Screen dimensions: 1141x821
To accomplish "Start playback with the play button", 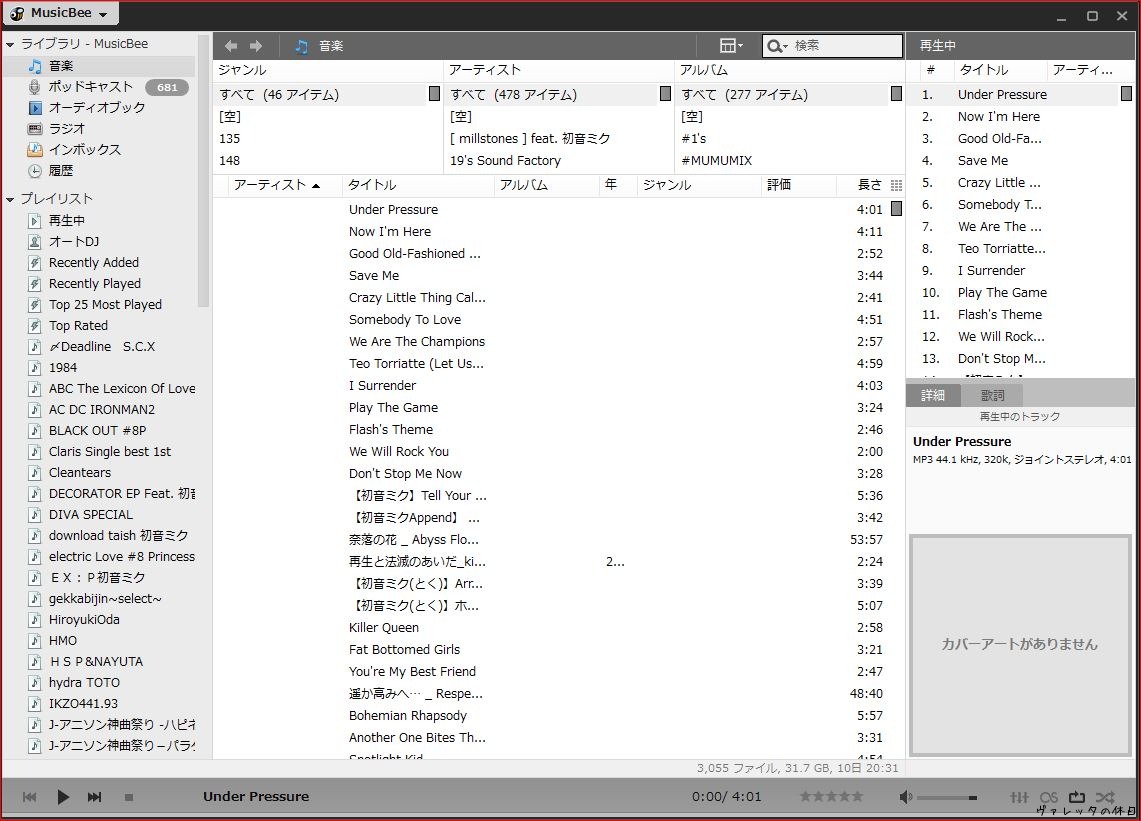I will pos(63,797).
